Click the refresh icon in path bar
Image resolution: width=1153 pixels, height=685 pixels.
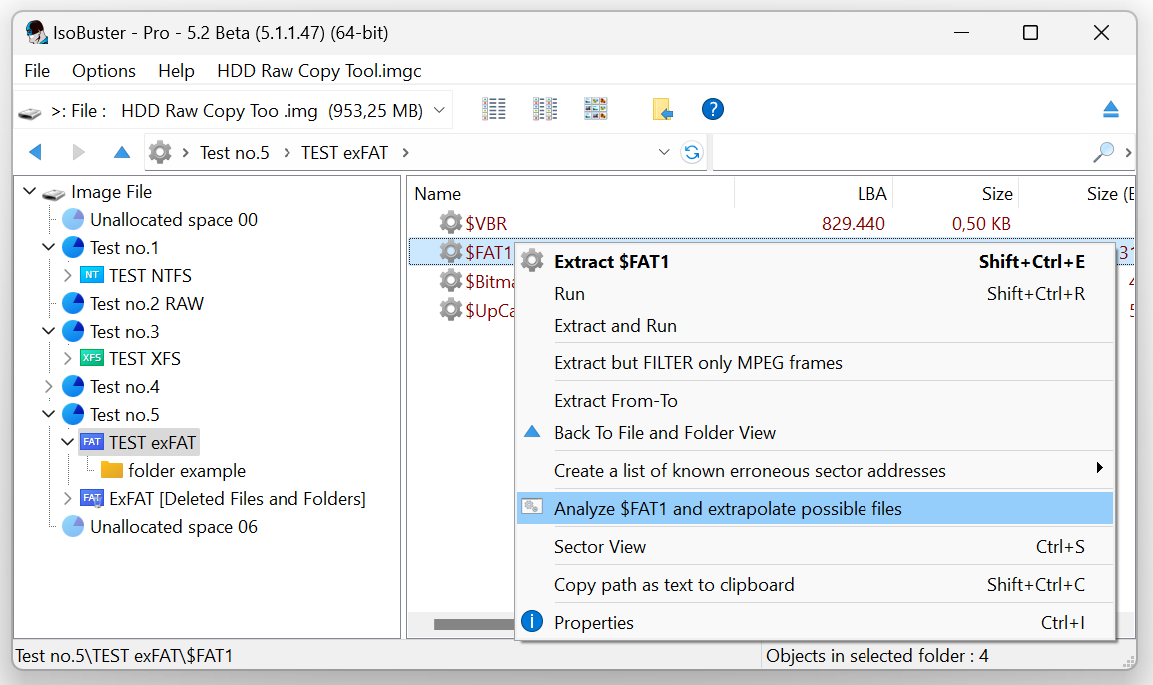tap(691, 152)
